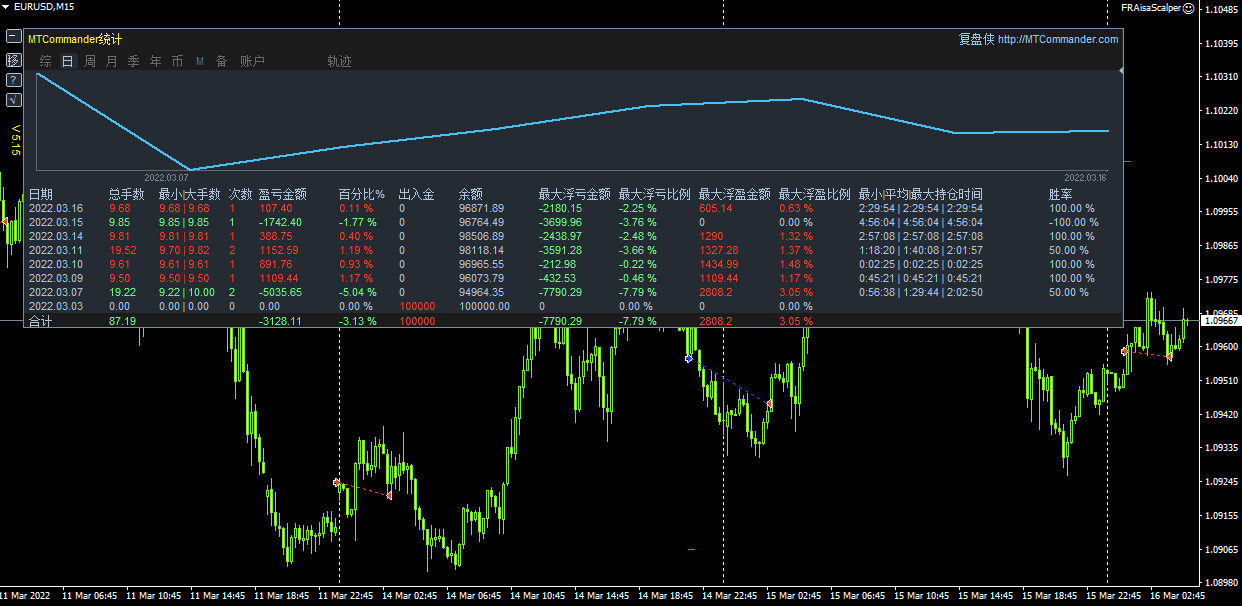Screen dimensions: 1242x606
Task: Click the 盈亏金额 column header
Action: tap(282, 194)
